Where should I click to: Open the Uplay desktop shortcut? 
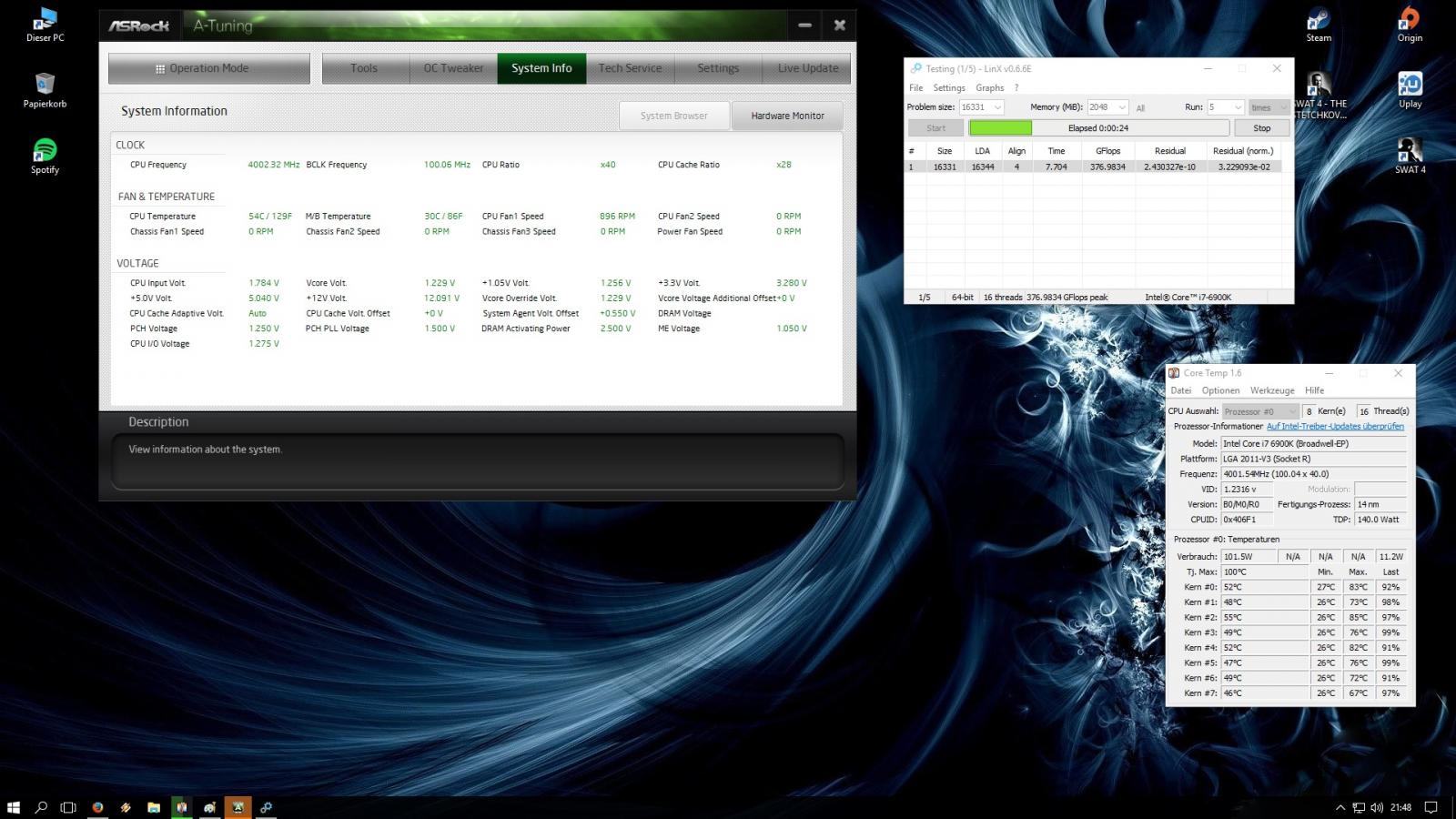coord(1410,90)
